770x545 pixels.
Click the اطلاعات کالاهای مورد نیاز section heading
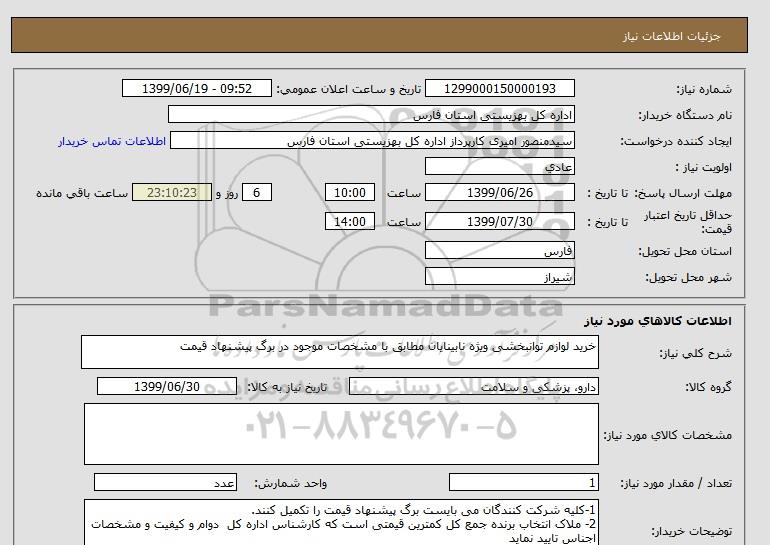(x=658, y=321)
